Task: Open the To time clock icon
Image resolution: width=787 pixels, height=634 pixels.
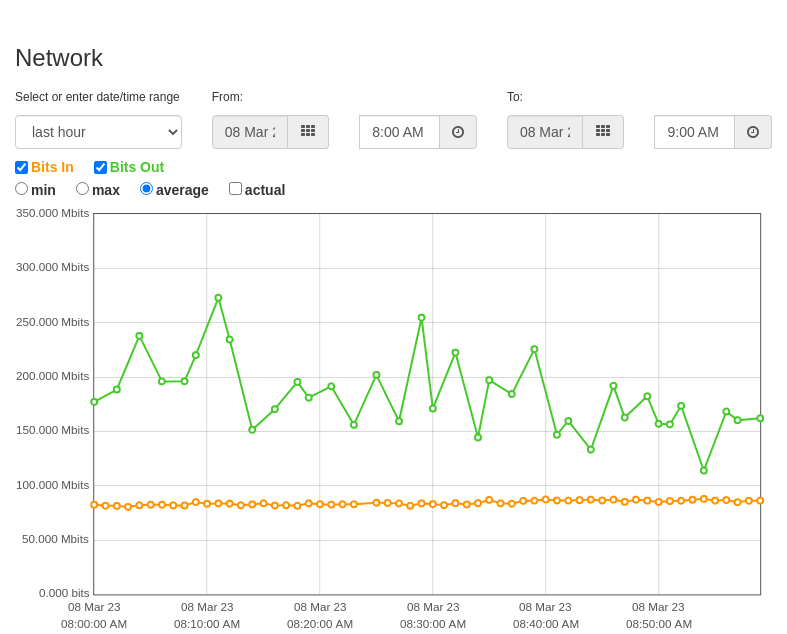Action: click(x=753, y=132)
